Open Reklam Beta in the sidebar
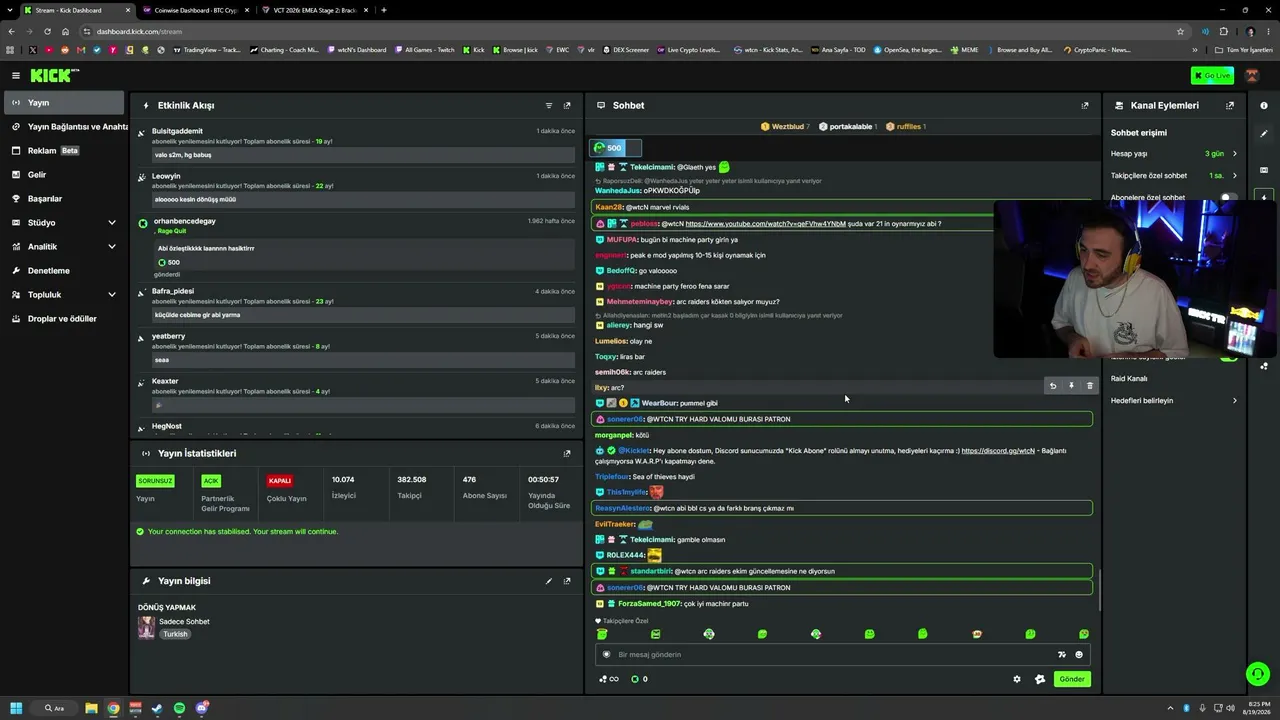 coord(62,150)
